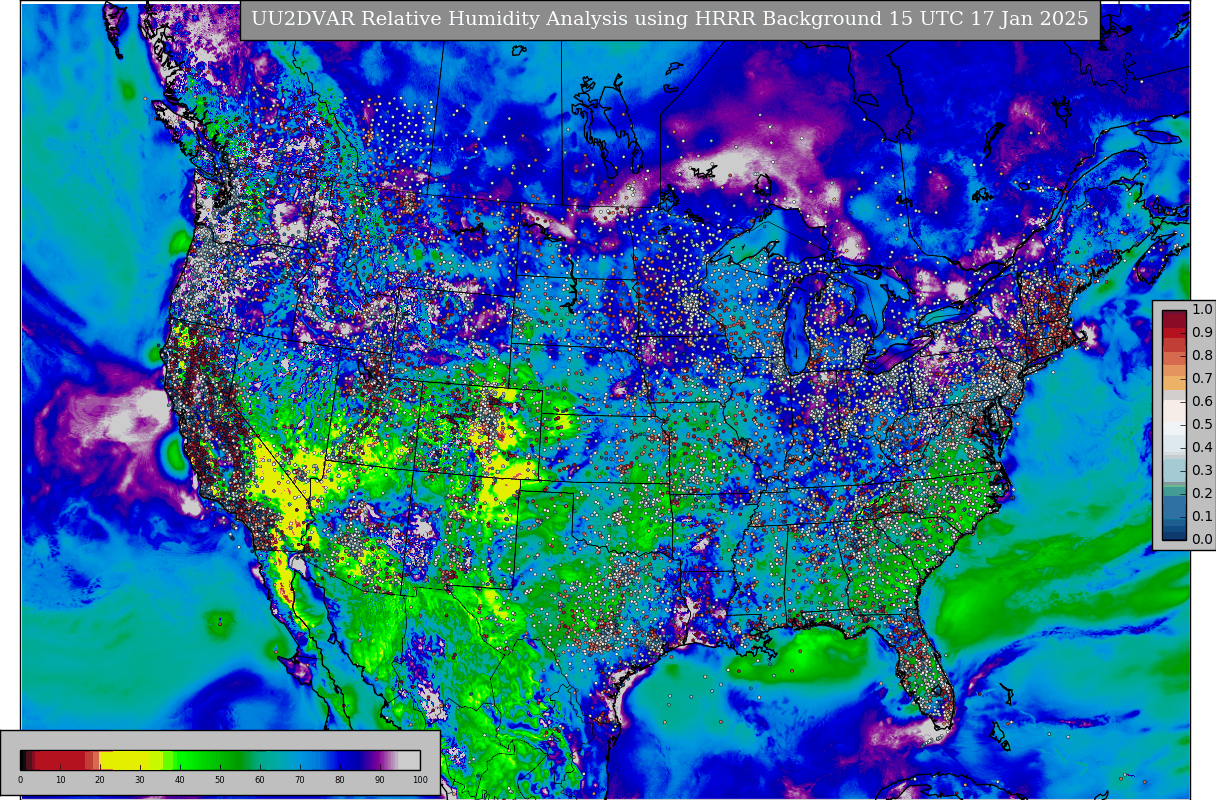
Task: Pick the dark blue bottom of right colorbar
Action: (x=1174, y=535)
